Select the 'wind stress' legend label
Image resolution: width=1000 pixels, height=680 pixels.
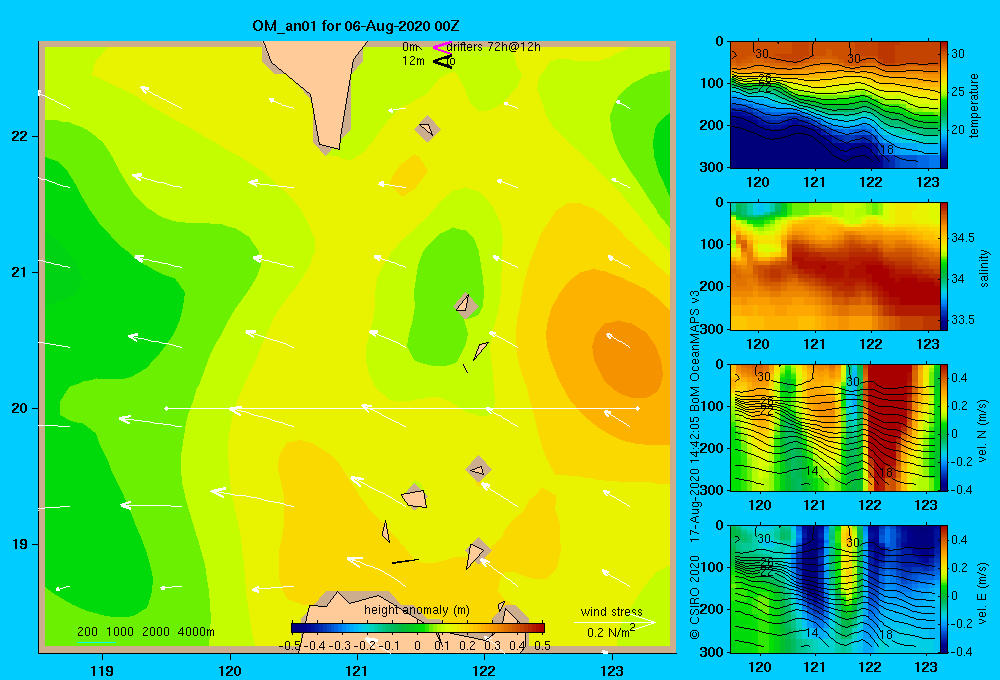pos(612,612)
